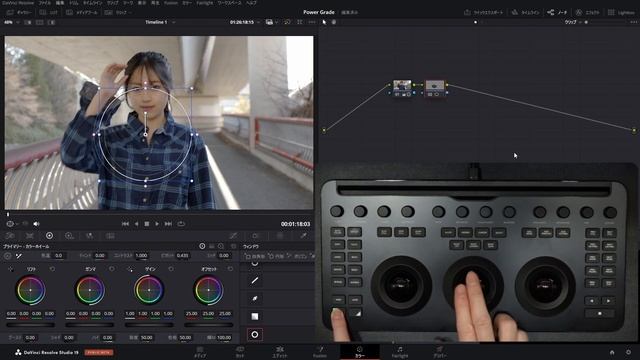Reset the Lift wheel
The height and width of the screenshot is (360, 640).
tap(52, 269)
